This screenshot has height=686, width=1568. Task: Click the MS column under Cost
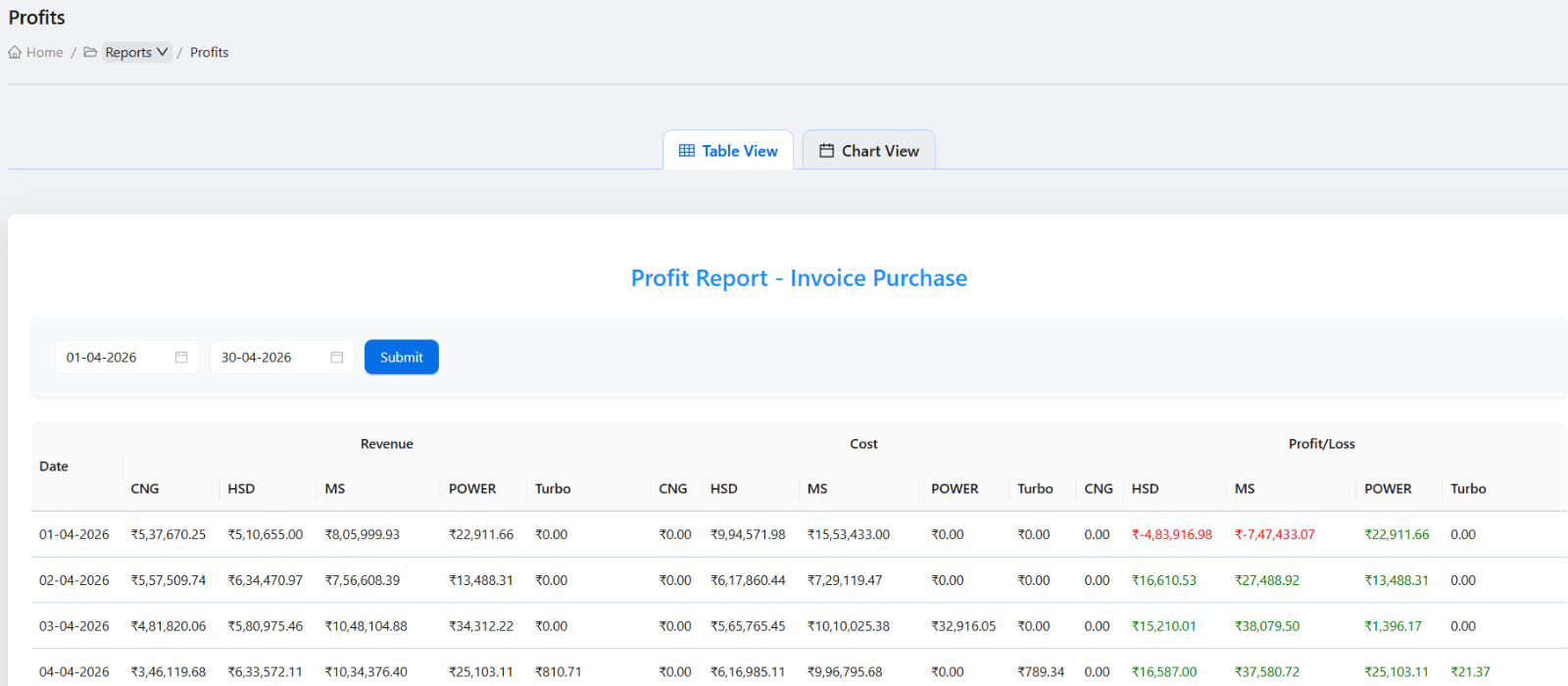coord(817,488)
